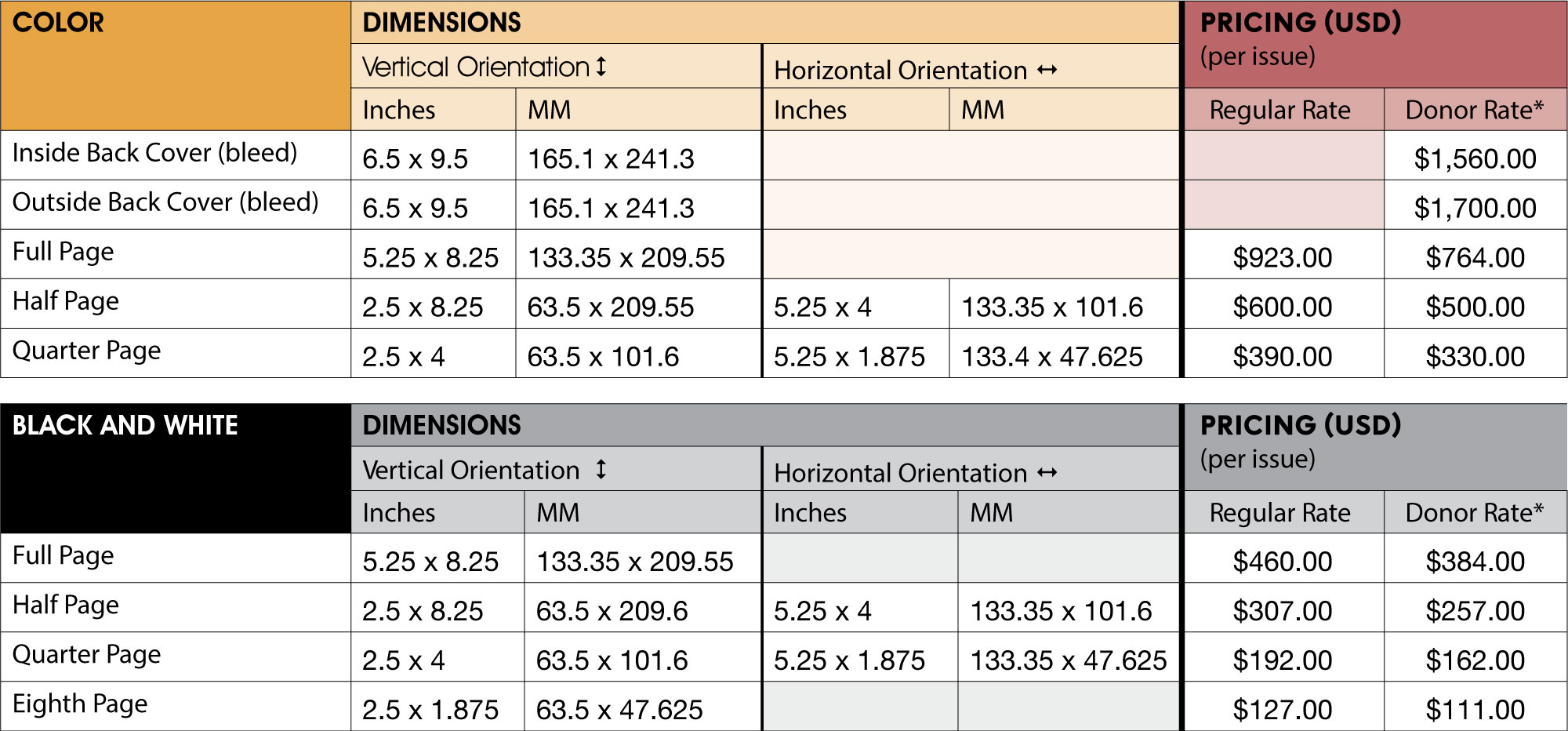Select the Eighth Page row label
The width and height of the screenshot is (1568, 731).
pos(80,704)
